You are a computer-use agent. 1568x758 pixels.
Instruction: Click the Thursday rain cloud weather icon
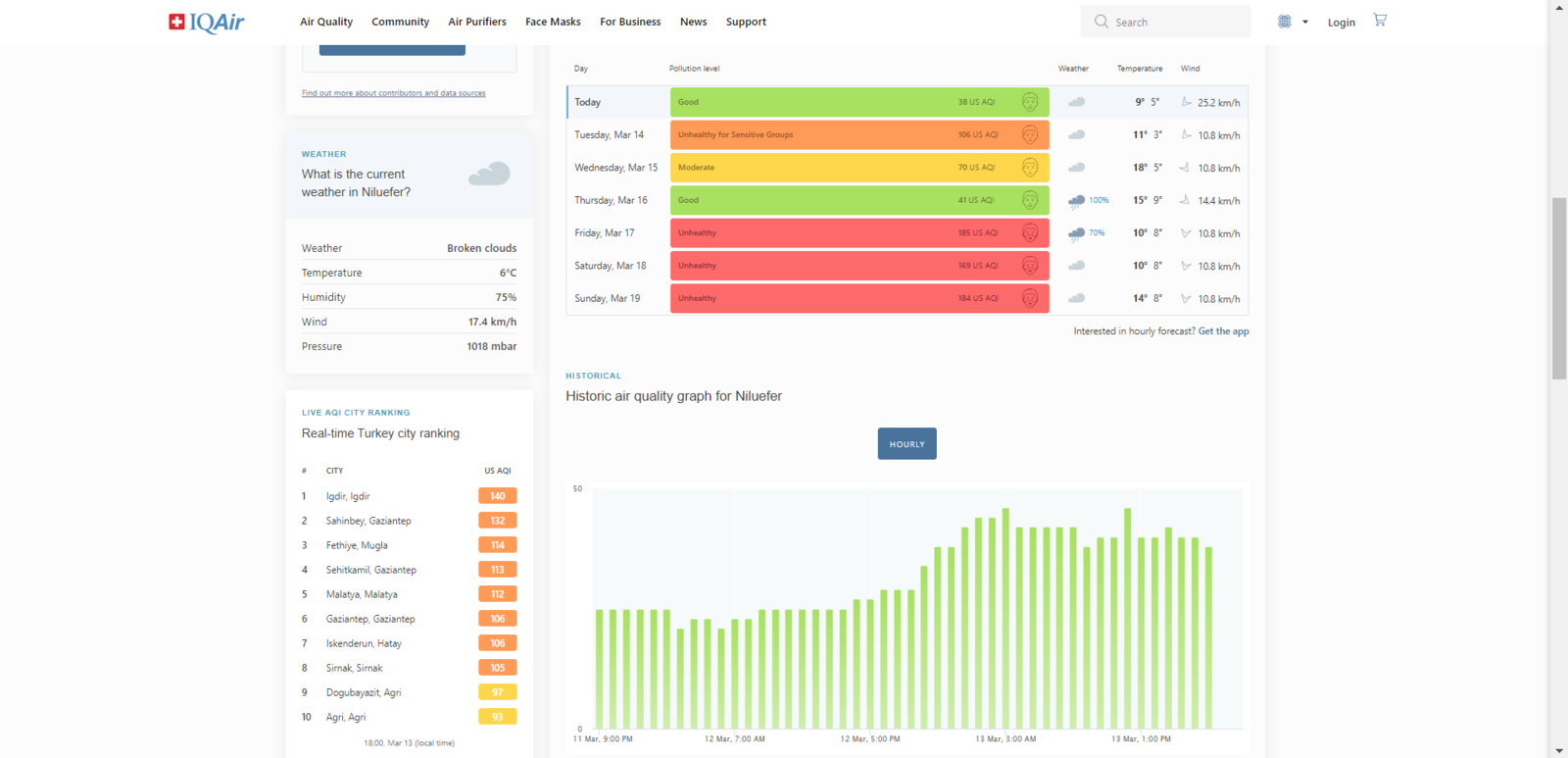point(1076,201)
